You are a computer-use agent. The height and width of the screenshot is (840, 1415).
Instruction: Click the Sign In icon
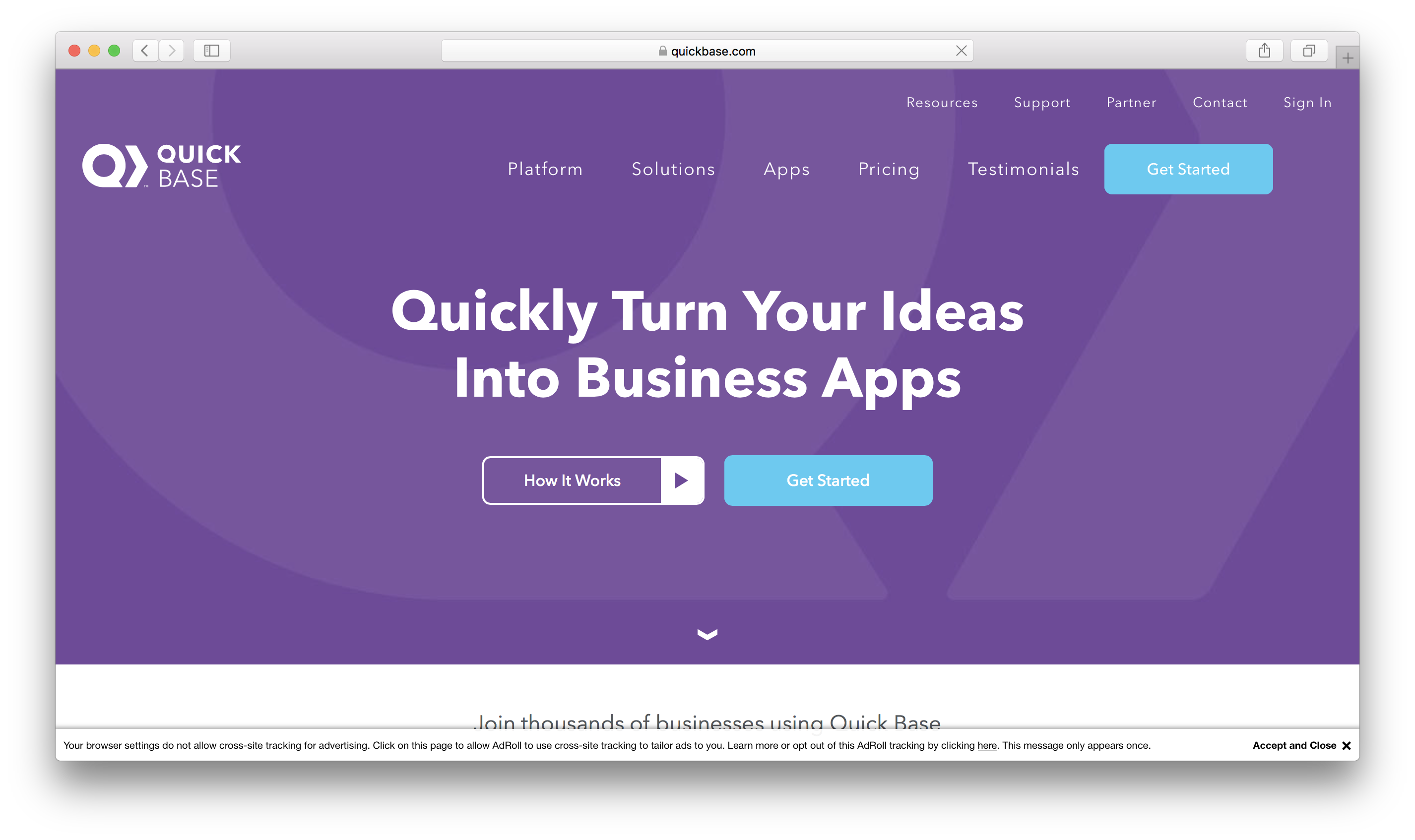click(1307, 102)
